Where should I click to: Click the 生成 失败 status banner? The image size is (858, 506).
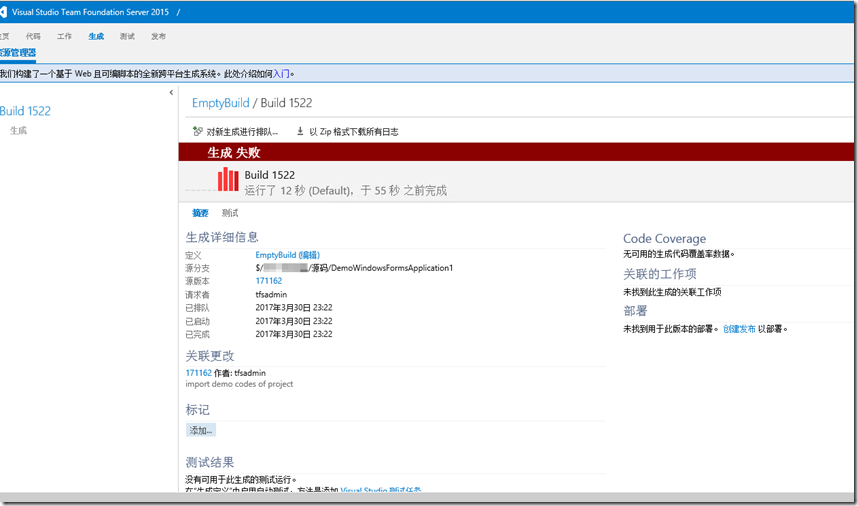pos(516,152)
